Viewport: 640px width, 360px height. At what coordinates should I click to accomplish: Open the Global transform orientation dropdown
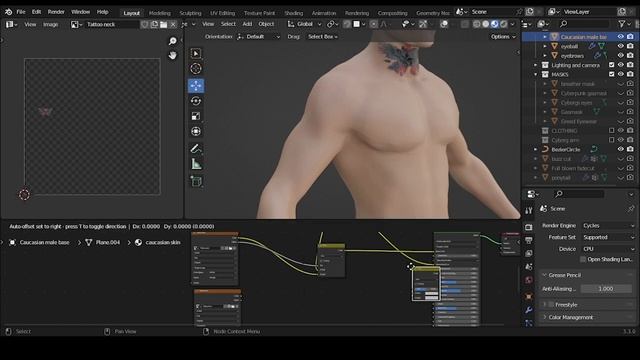pos(304,24)
